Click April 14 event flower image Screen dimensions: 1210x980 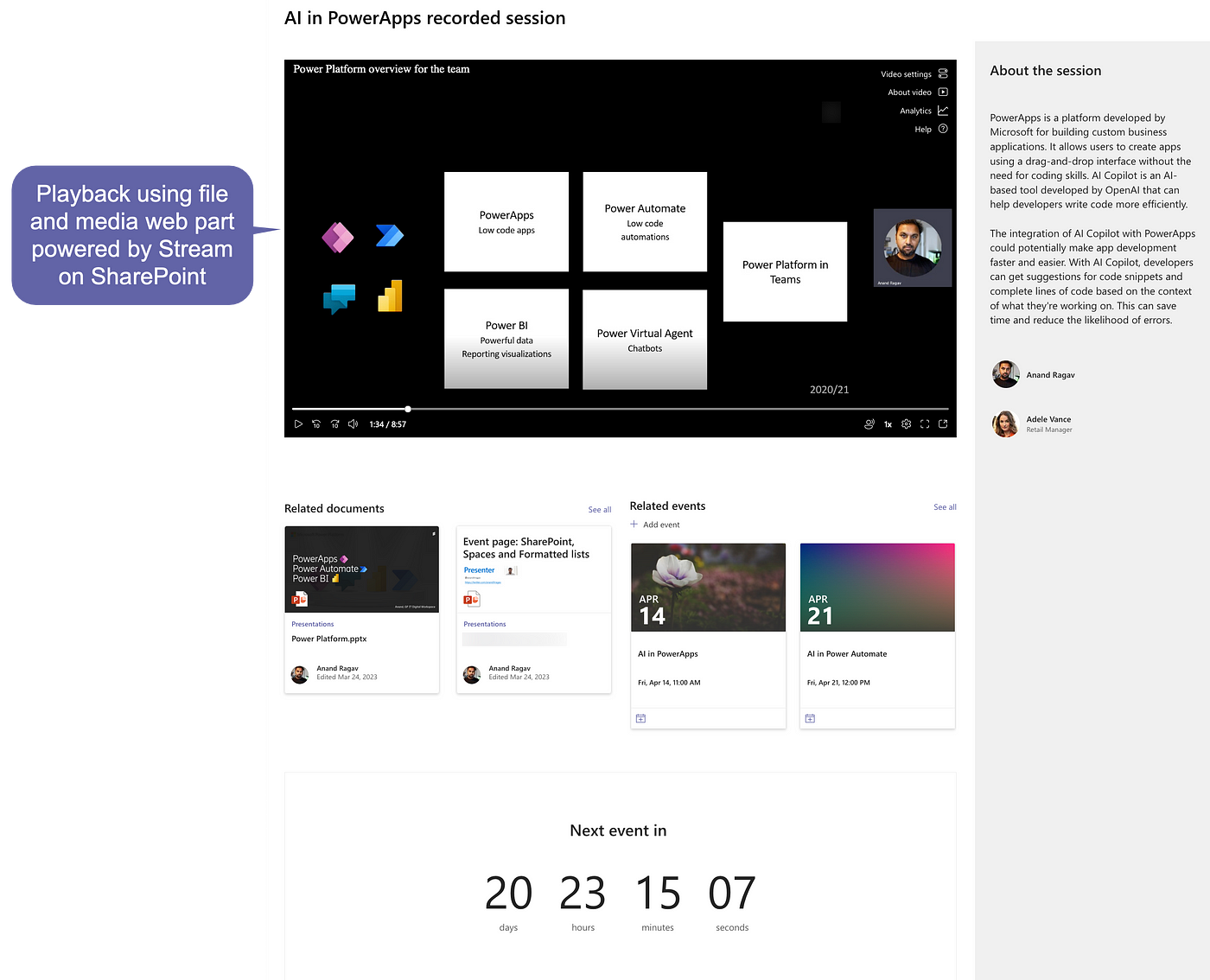click(709, 587)
